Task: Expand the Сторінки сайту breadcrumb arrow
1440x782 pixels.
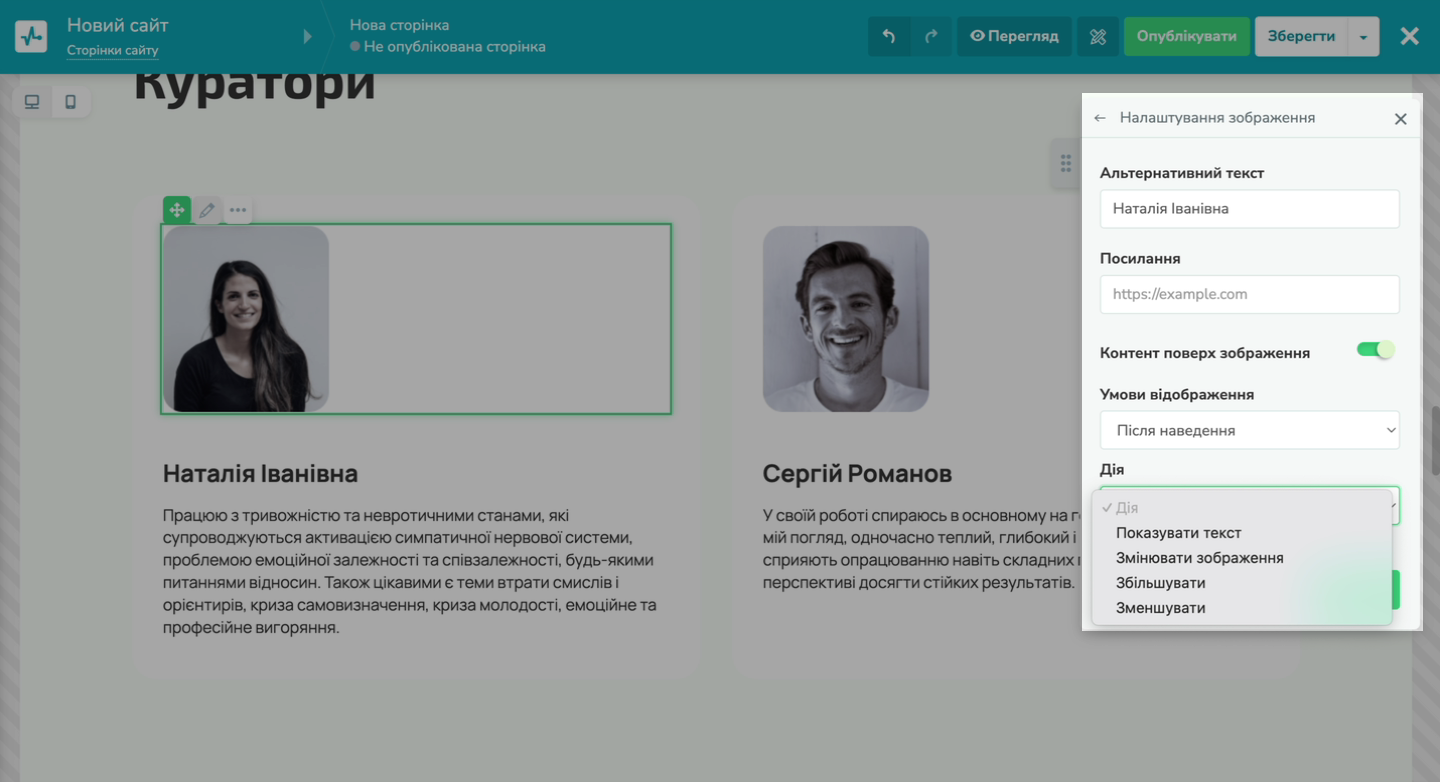Action: tap(307, 37)
